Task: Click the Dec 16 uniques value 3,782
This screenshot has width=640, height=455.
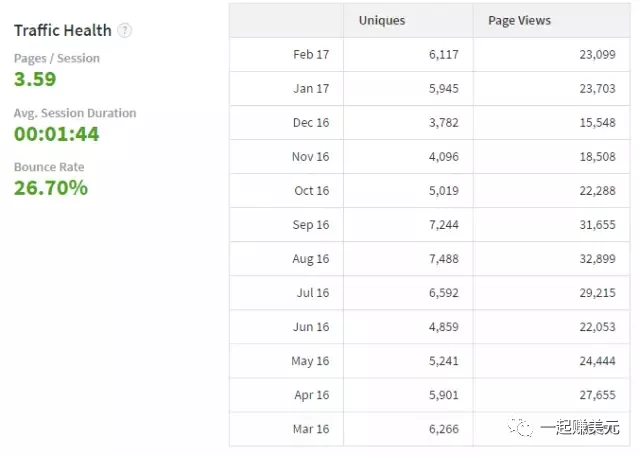Action: coord(444,122)
